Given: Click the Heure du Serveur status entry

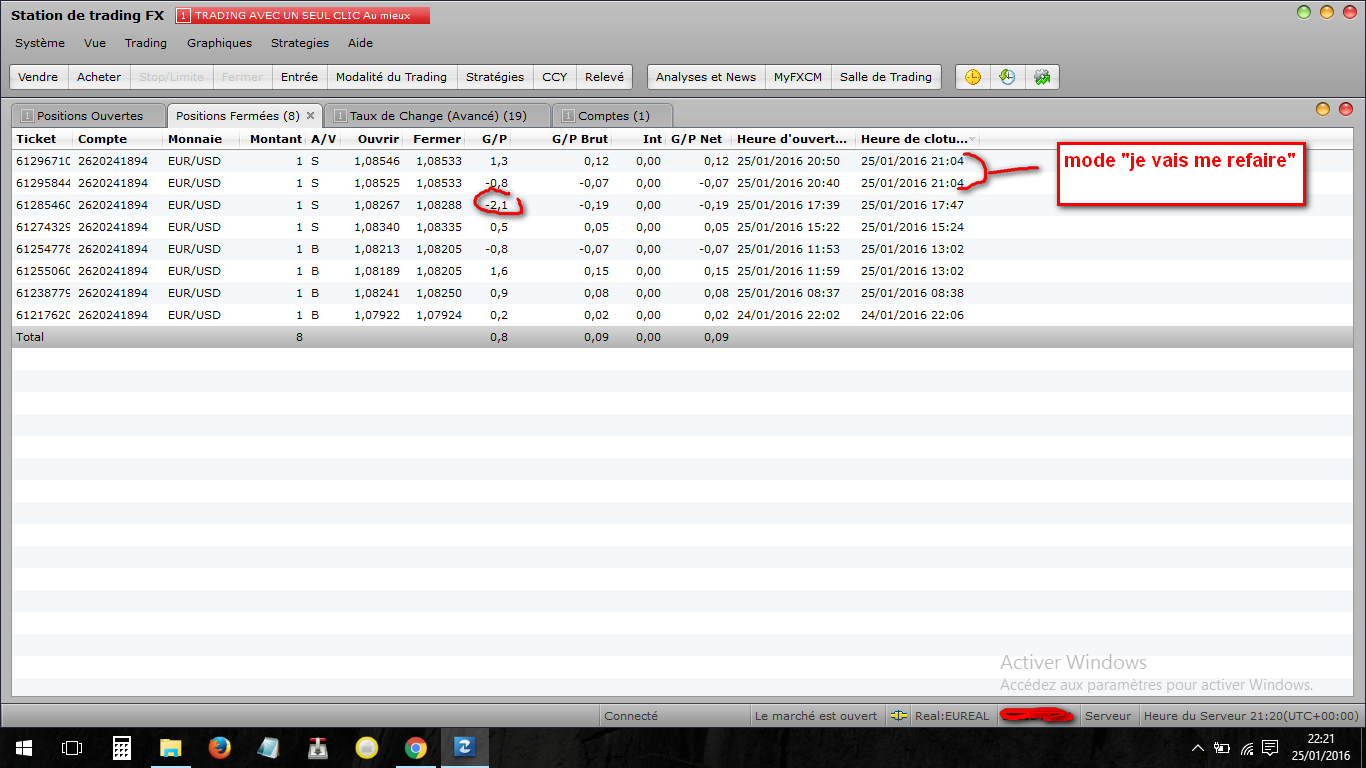Looking at the screenshot, I should 1251,716.
